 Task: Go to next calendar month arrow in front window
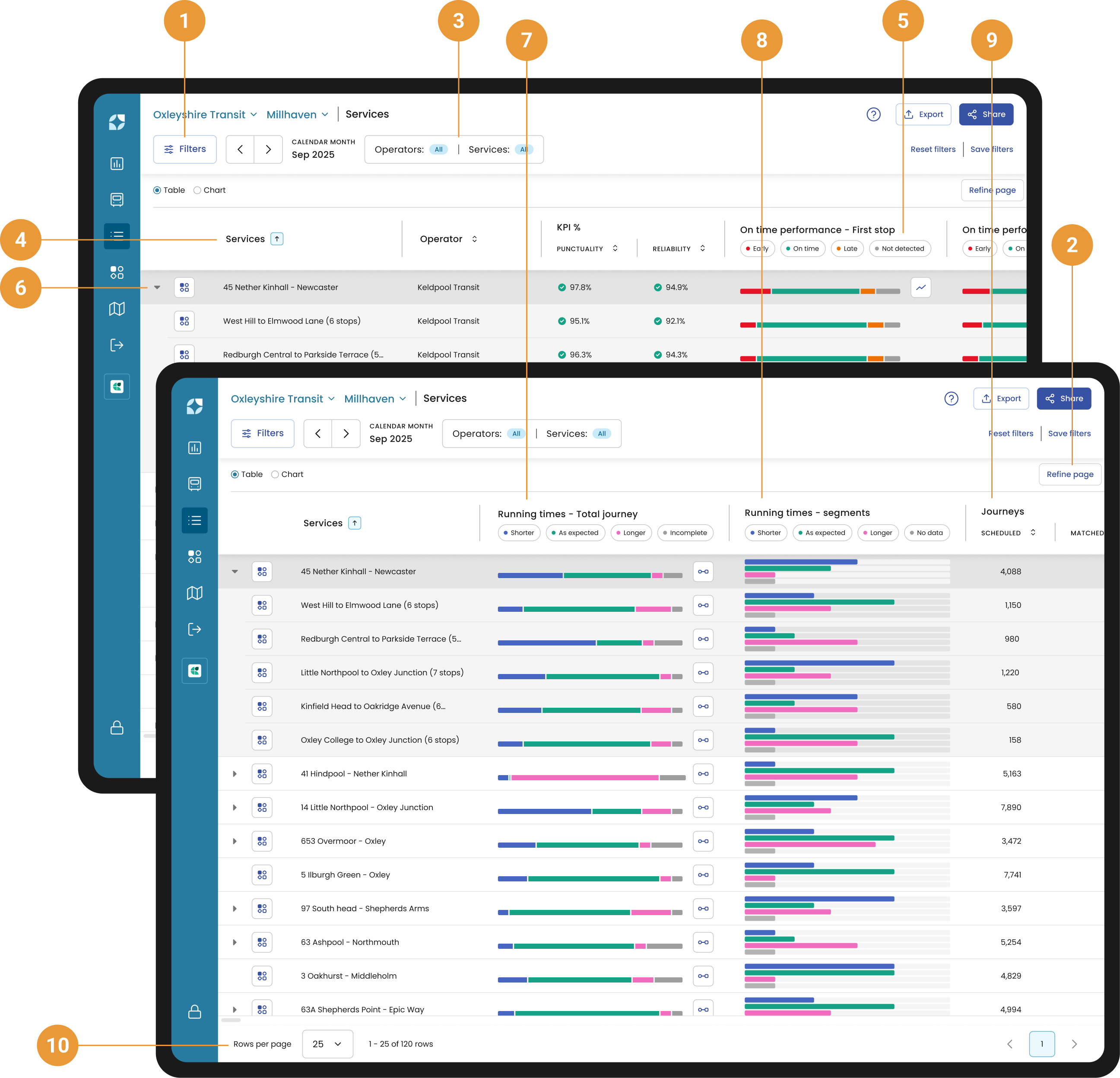346,433
